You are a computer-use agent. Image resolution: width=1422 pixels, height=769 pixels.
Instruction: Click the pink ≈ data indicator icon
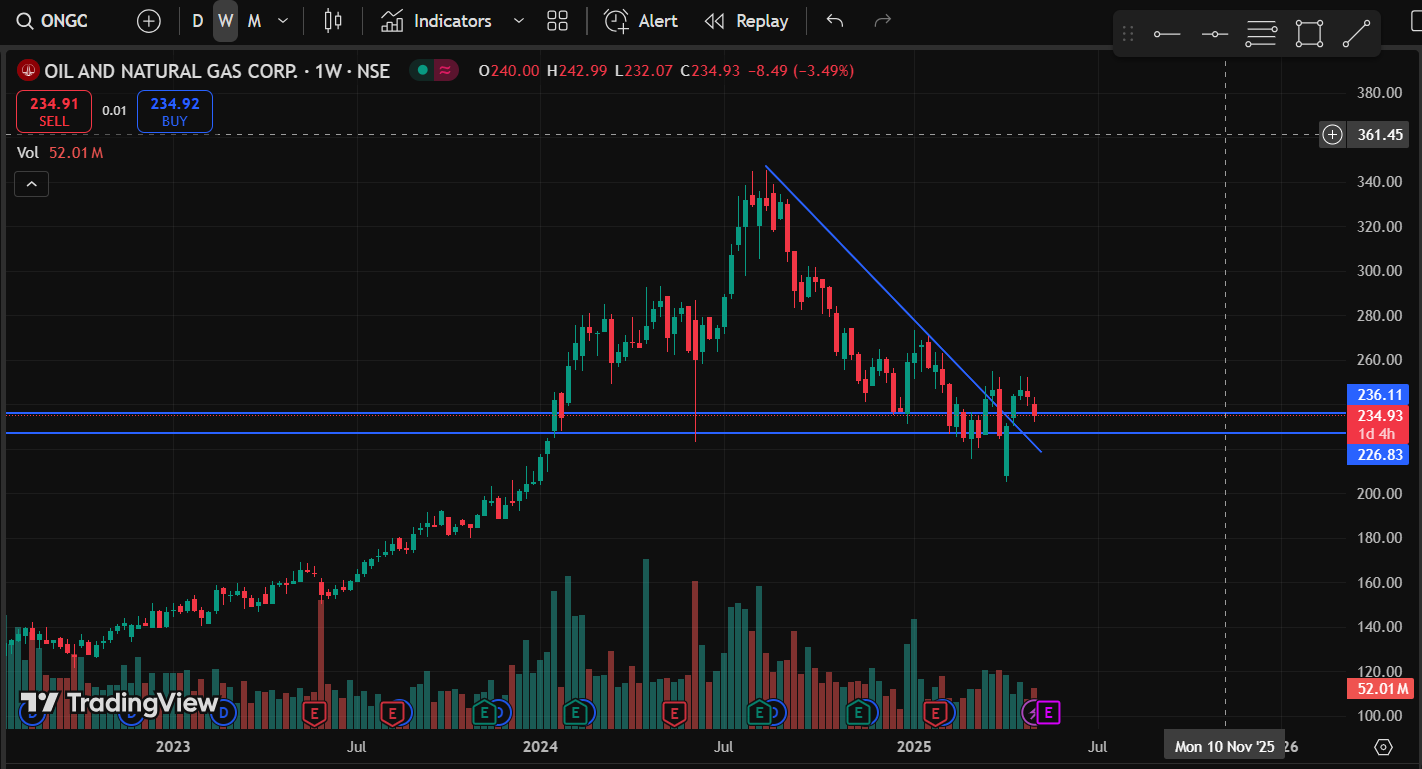click(x=446, y=71)
